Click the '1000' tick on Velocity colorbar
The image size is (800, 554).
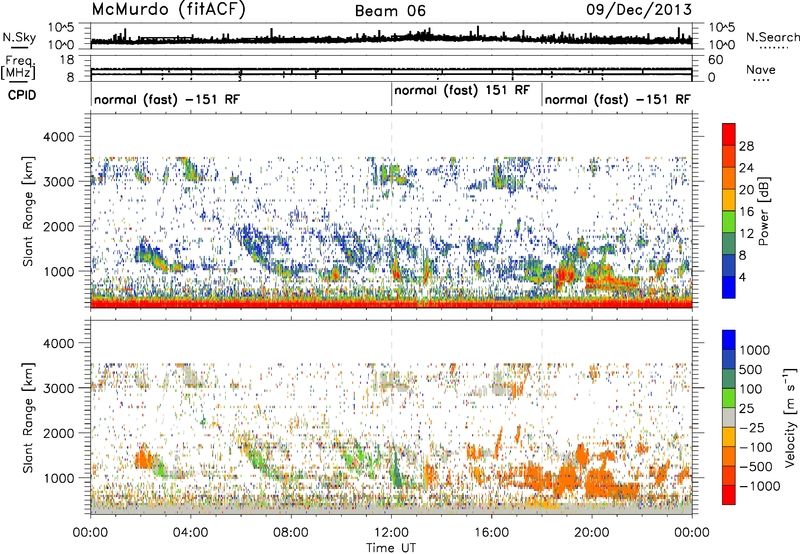pyautogui.click(x=754, y=350)
